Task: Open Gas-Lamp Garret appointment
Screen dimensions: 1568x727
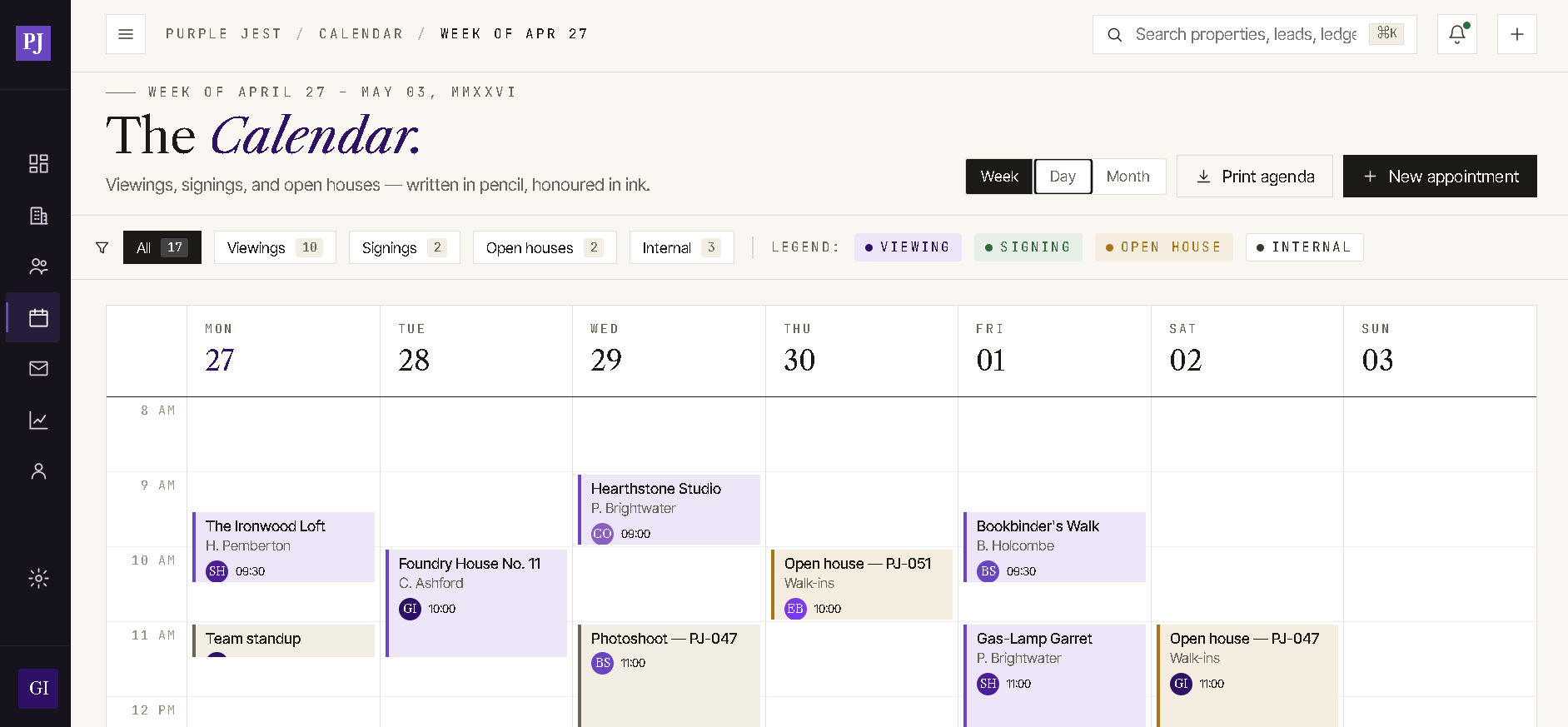Action: coord(1055,675)
